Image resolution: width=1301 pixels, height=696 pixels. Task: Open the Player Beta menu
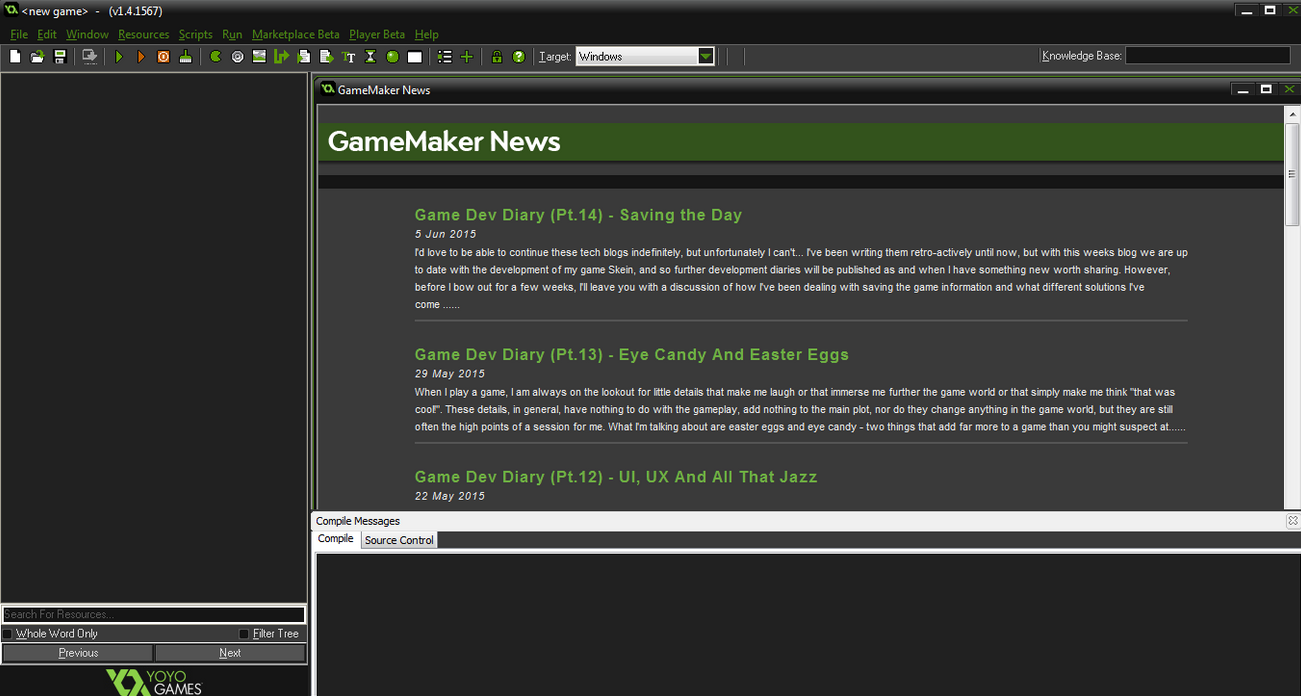(x=377, y=34)
